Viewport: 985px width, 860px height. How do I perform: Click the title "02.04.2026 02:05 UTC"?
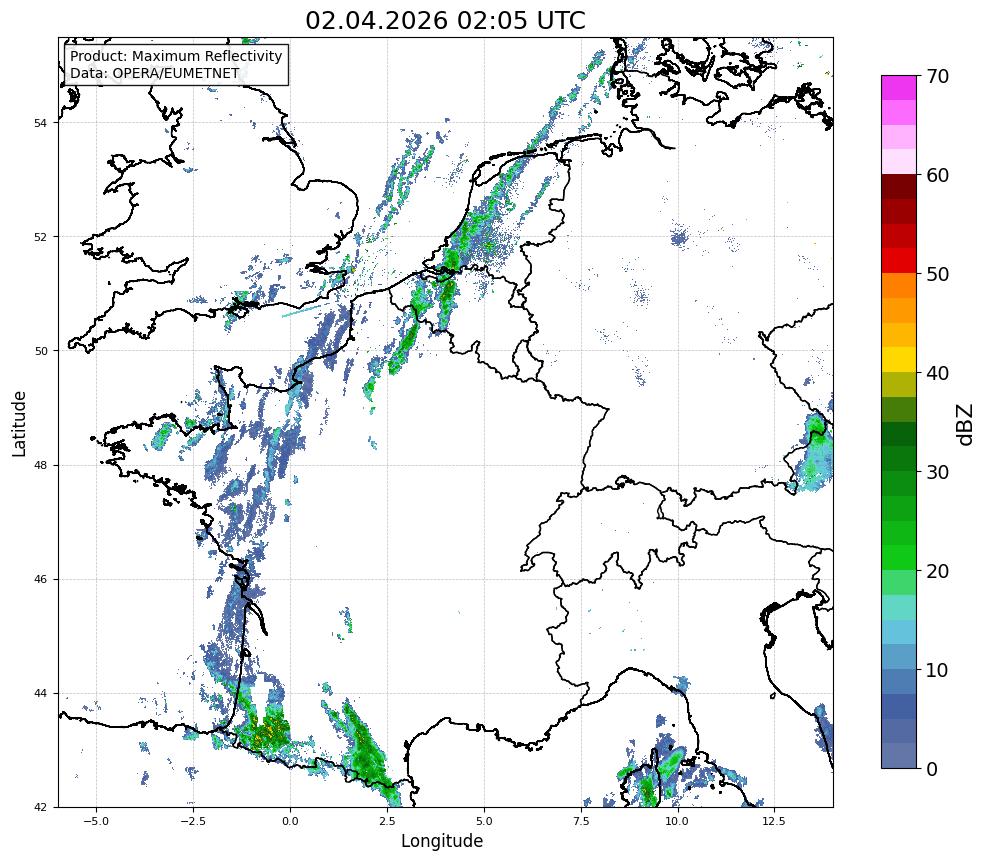pyautogui.click(x=445, y=21)
